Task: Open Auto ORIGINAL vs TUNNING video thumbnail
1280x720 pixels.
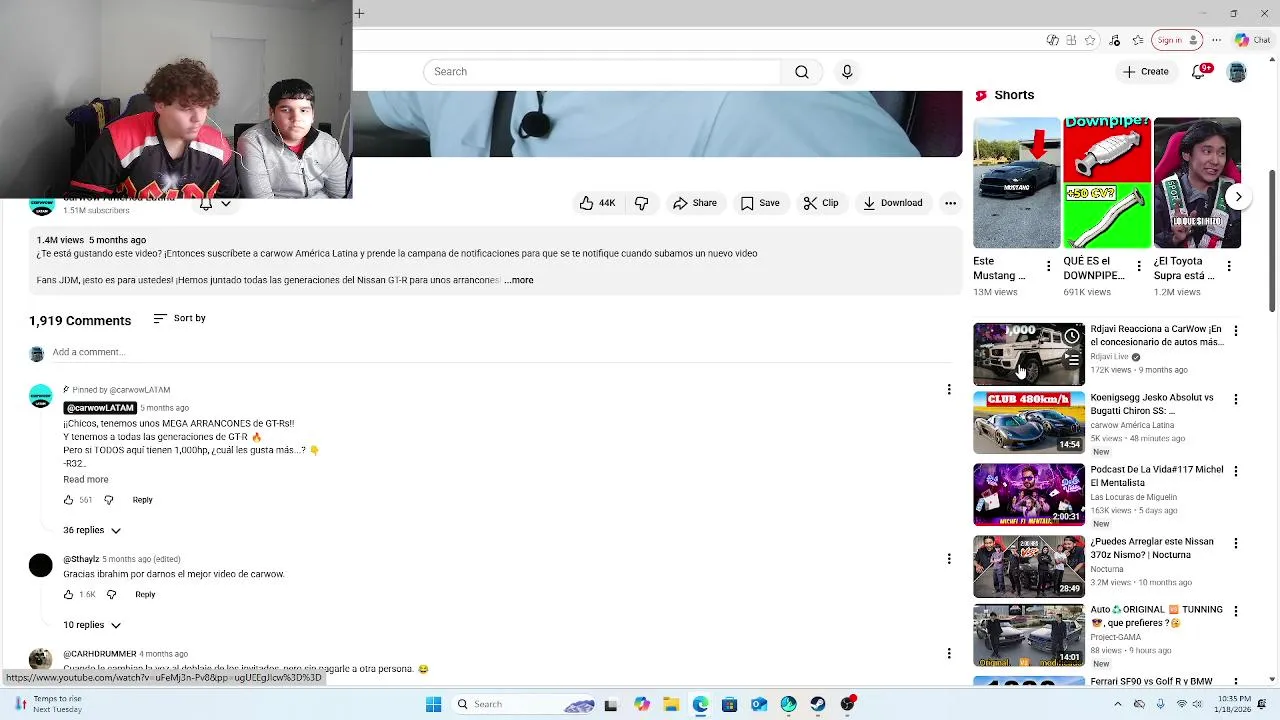Action: 1029,635
